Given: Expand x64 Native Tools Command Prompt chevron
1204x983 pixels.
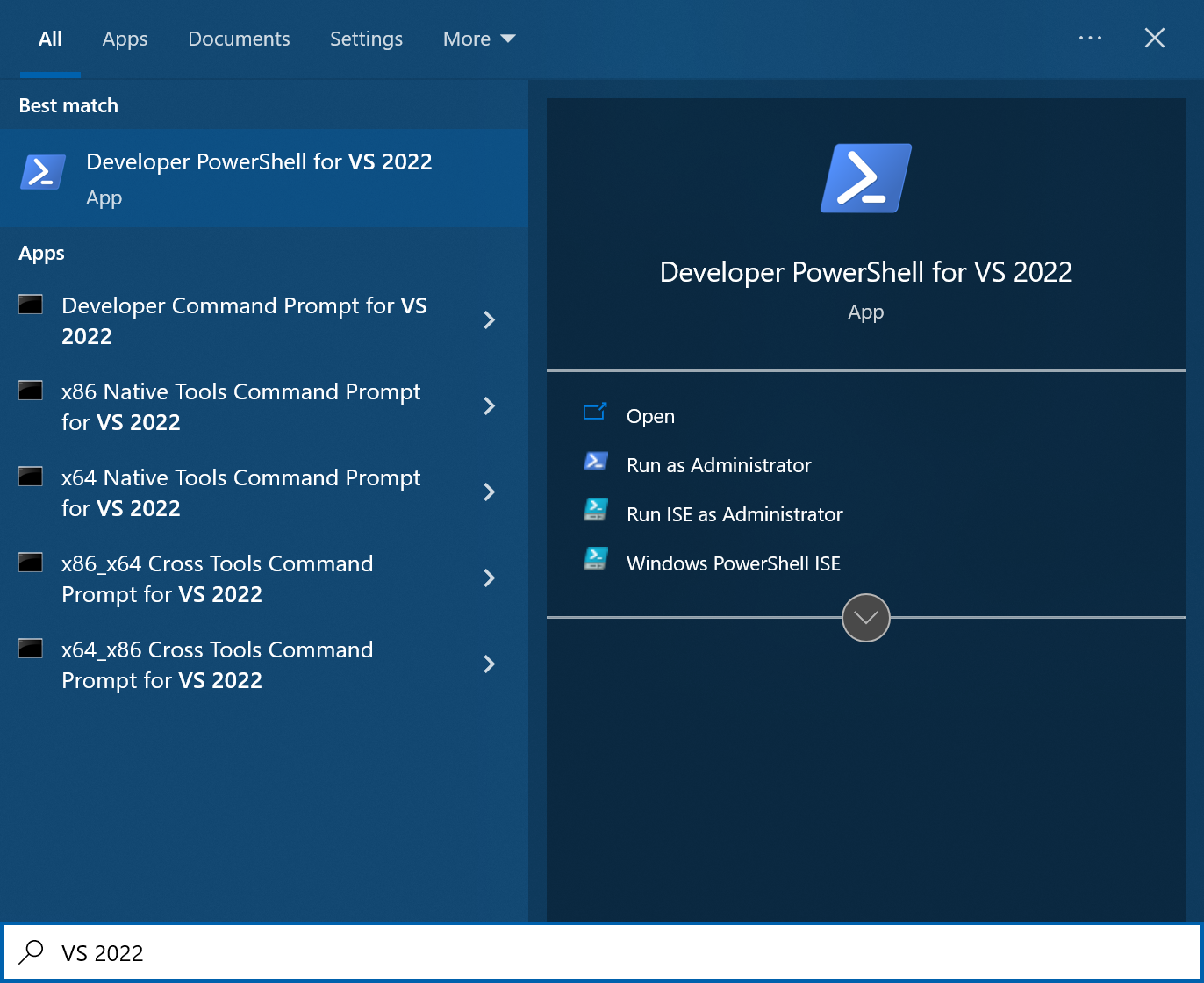Looking at the screenshot, I should 490,492.
